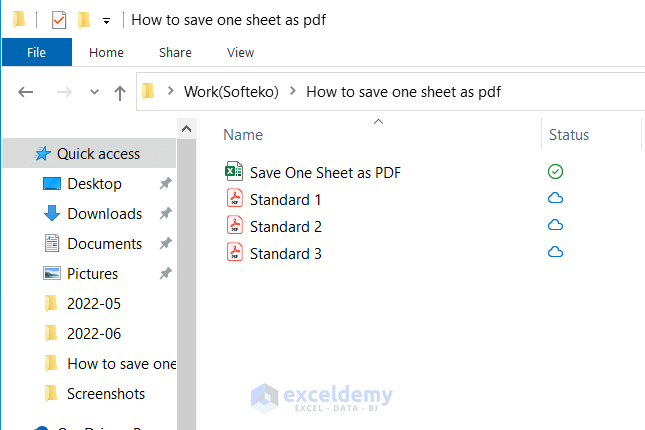
Task: Switch to the View ribbon tab
Action: [240, 52]
